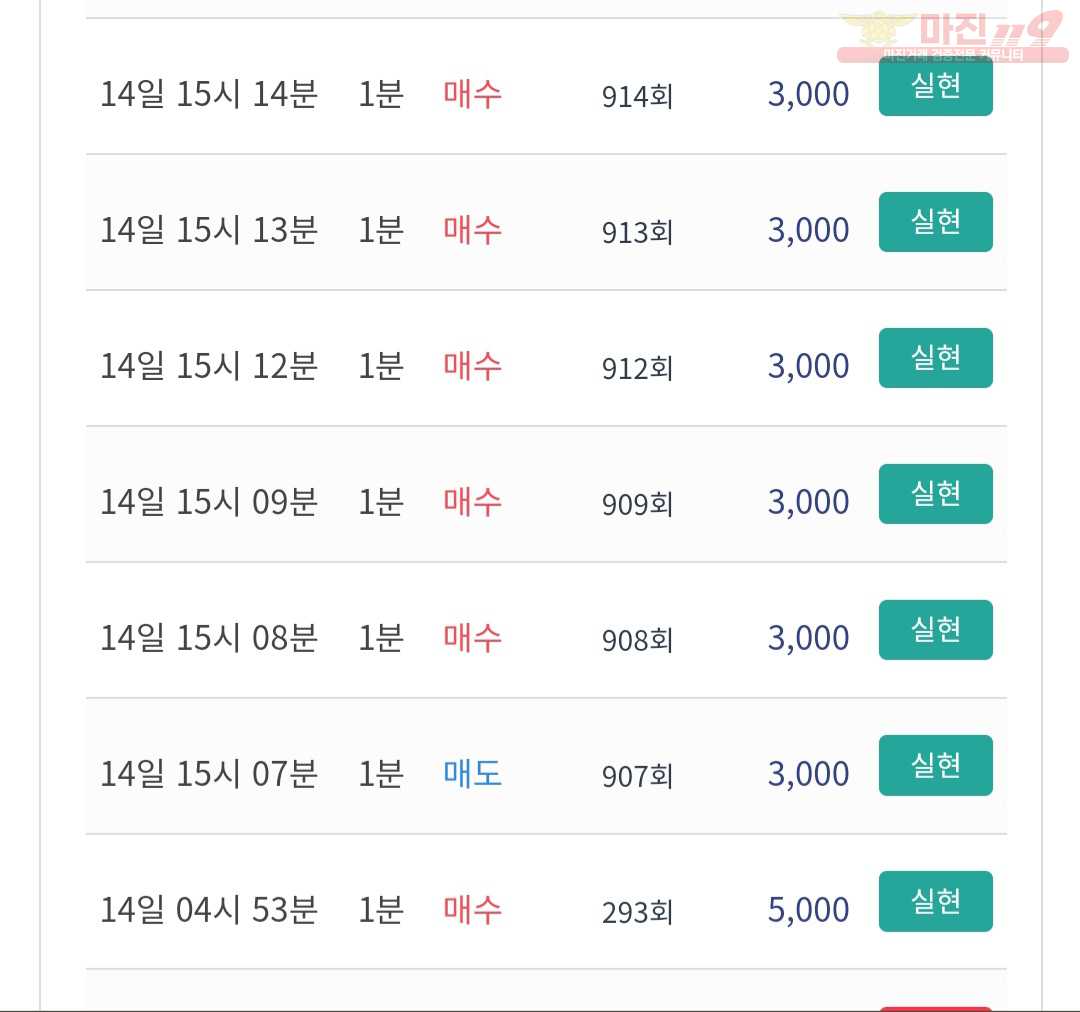Viewport: 1080px width, 1012px height.
Task: Click the 실현 button for round 907회
Action: (x=935, y=765)
